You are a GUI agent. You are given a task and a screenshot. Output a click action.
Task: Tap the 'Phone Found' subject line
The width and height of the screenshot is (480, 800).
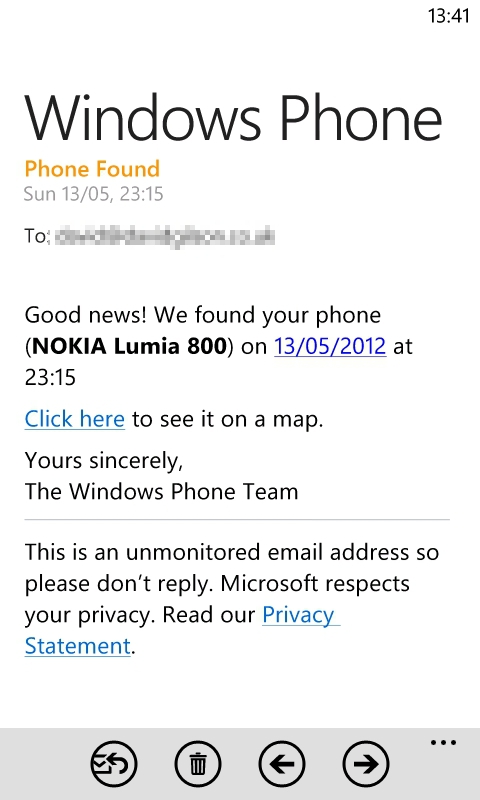[x=92, y=169]
